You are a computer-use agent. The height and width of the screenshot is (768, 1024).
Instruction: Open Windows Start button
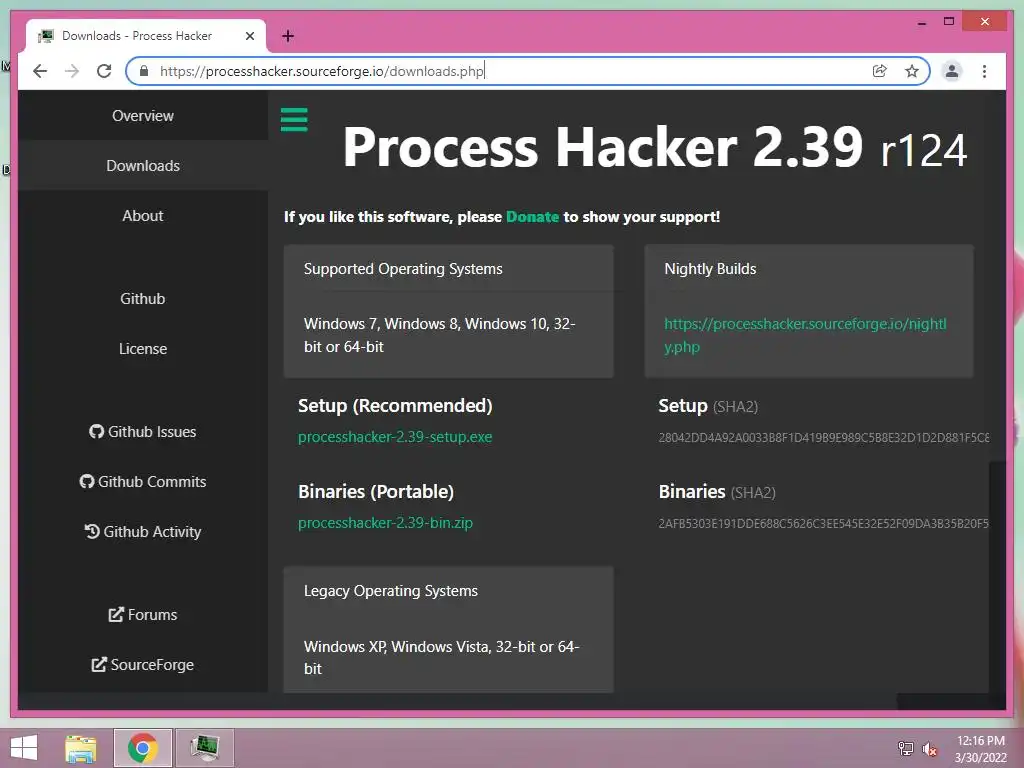pyautogui.click(x=24, y=748)
